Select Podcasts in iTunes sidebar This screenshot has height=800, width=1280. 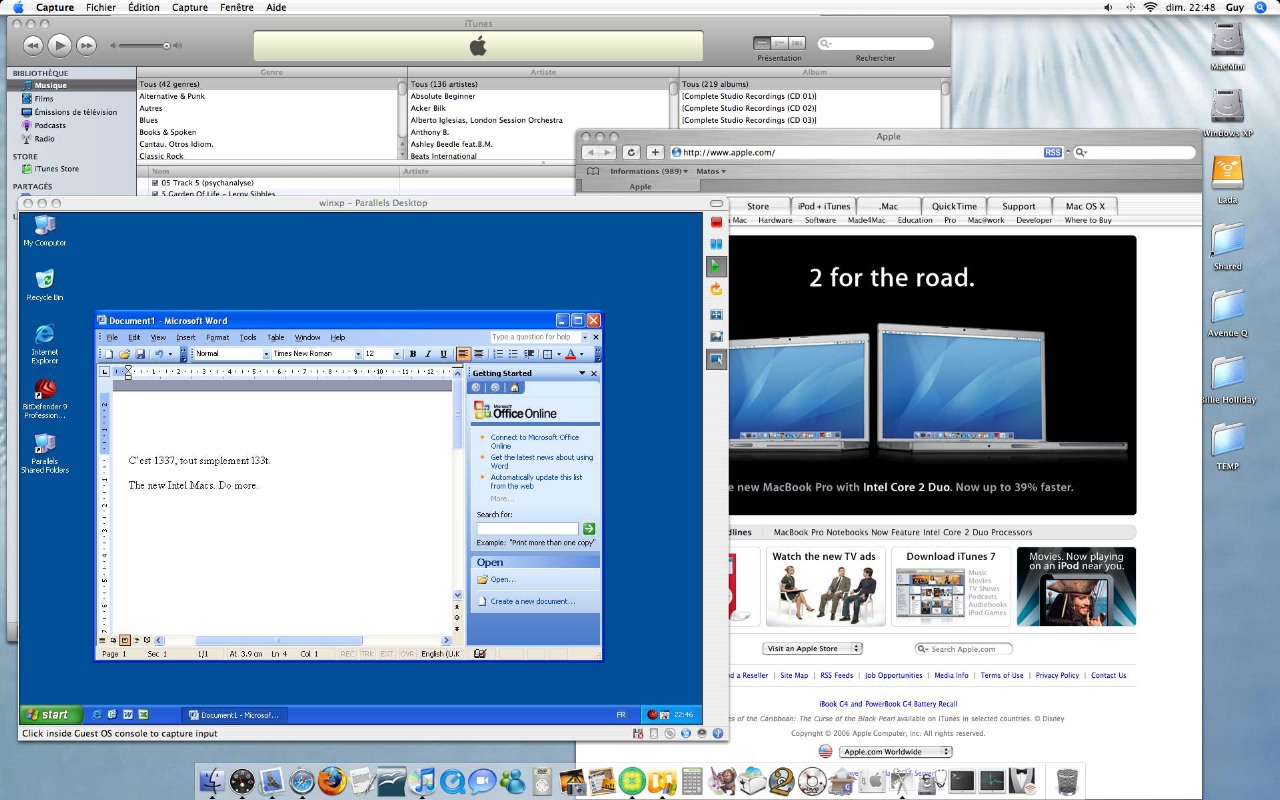pos(50,126)
